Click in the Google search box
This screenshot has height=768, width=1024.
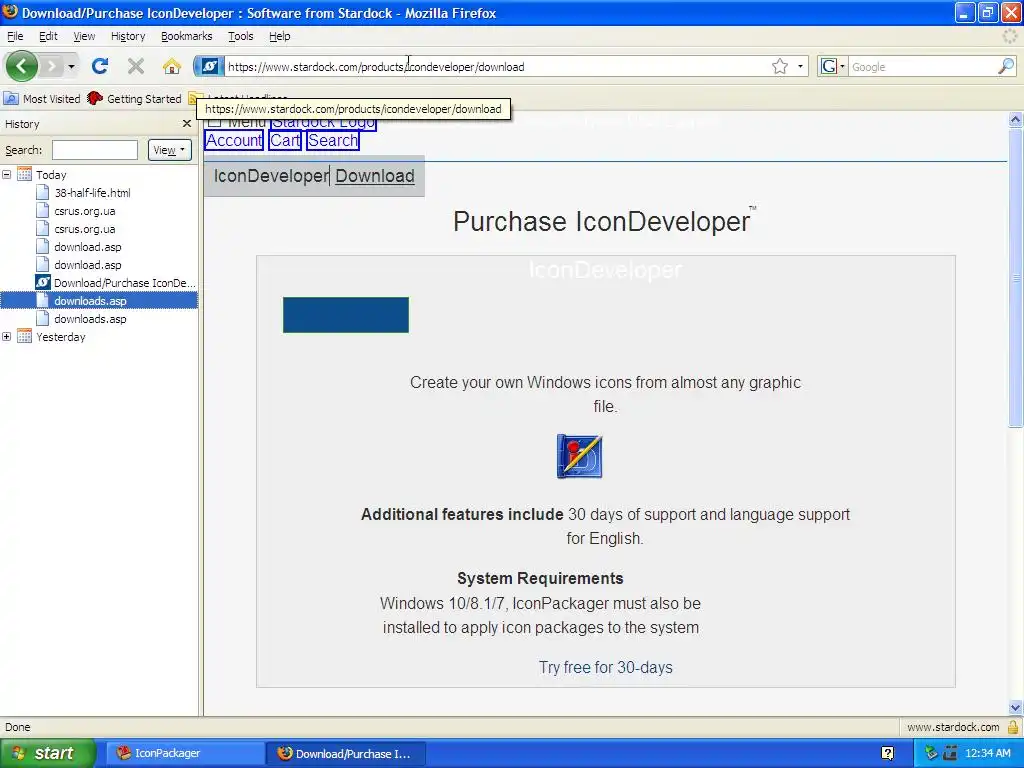click(922, 67)
